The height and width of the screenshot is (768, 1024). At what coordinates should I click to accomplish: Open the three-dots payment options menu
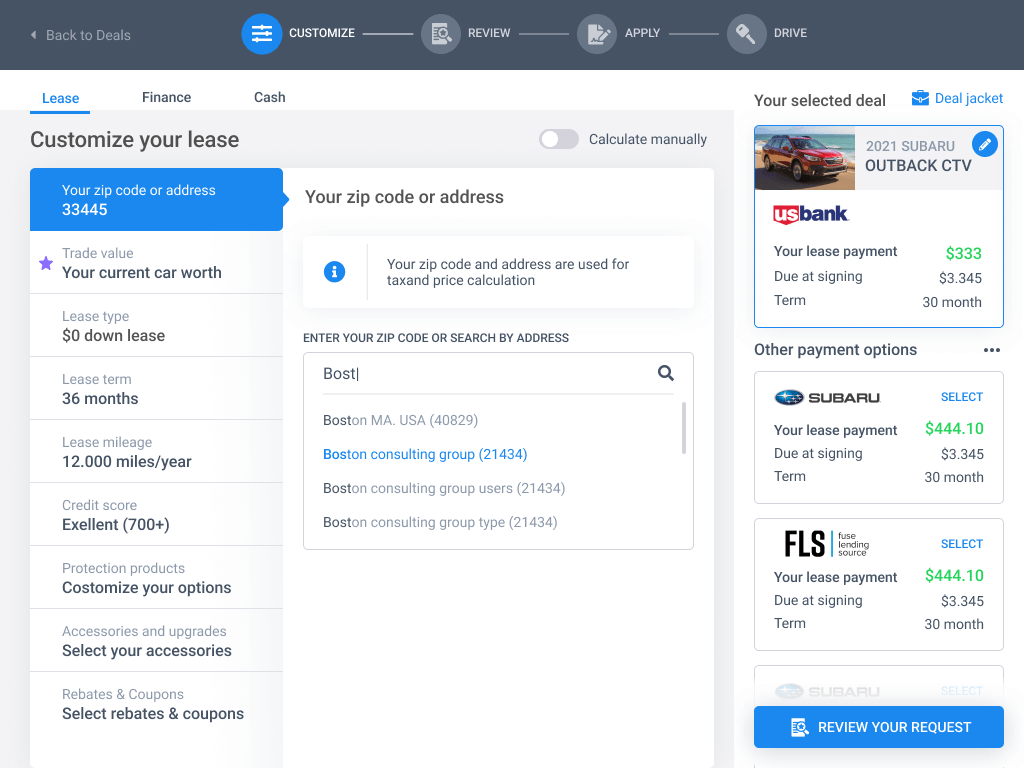point(991,350)
